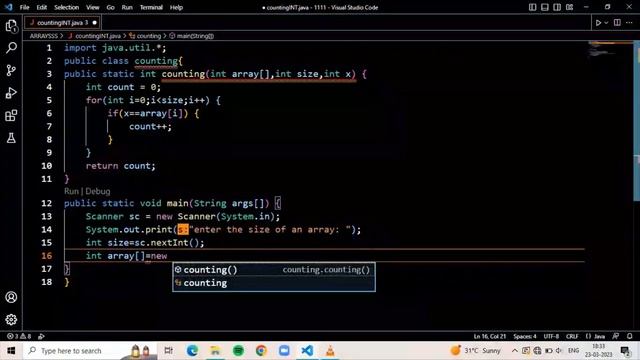Click Run CodeLens above main method

[x=71, y=191]
